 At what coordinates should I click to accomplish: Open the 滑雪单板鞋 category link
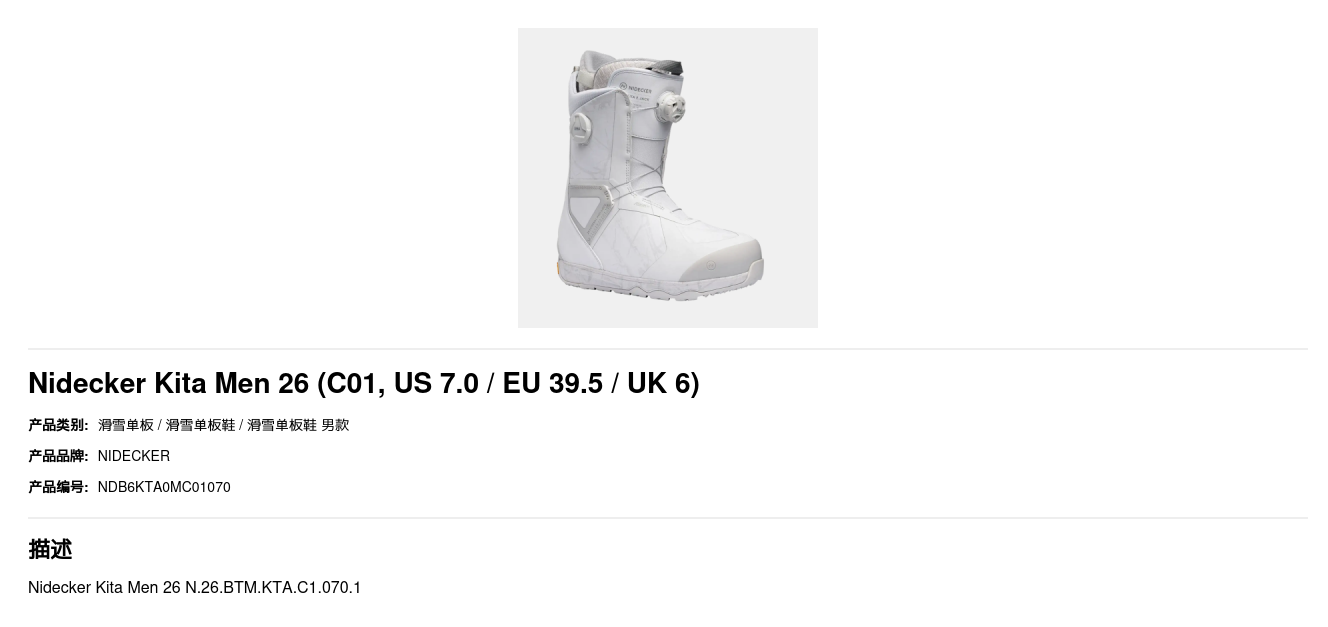click(x=200, y=425)
